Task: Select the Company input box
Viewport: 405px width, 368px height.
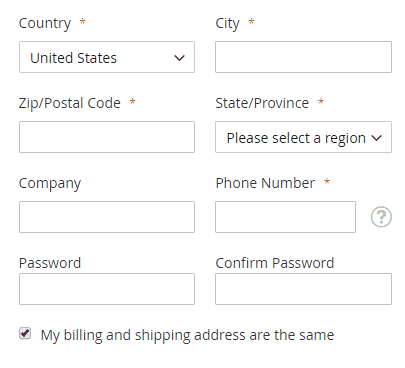Action: click(x=107, y=217)
